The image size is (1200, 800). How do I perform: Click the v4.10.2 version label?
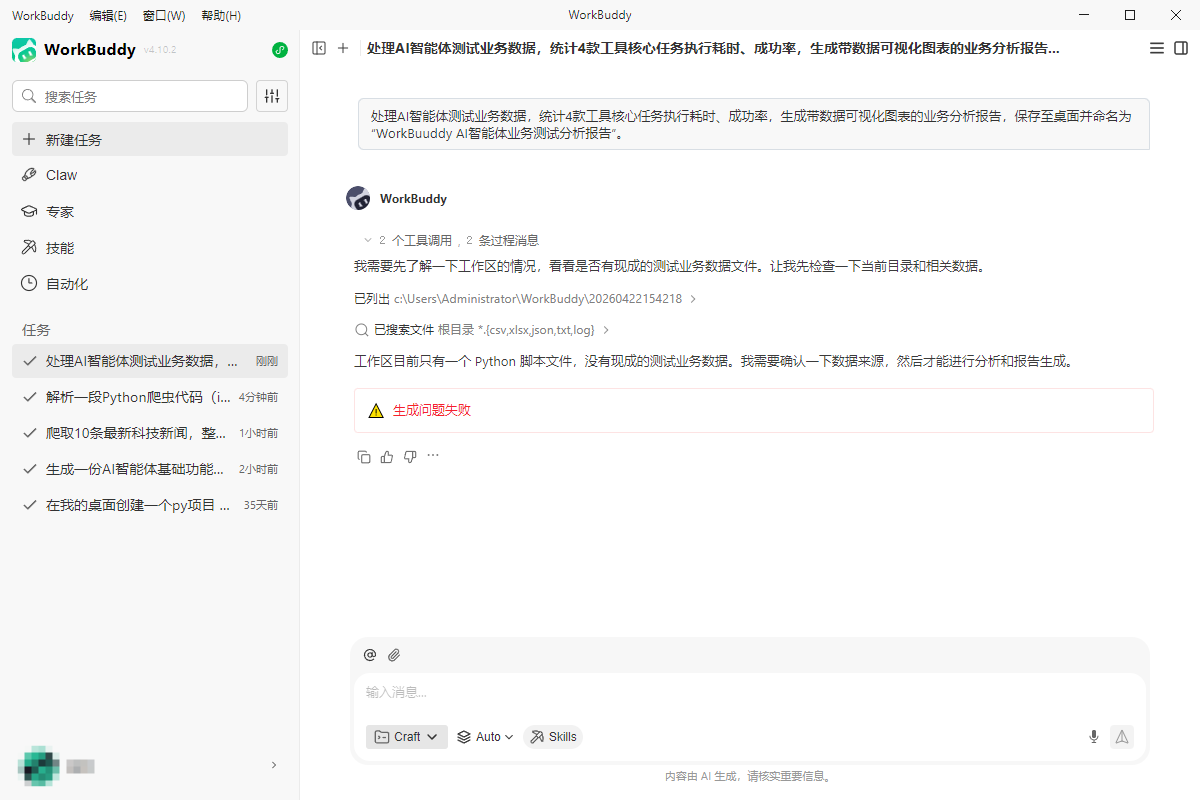[x=160, y=50]
